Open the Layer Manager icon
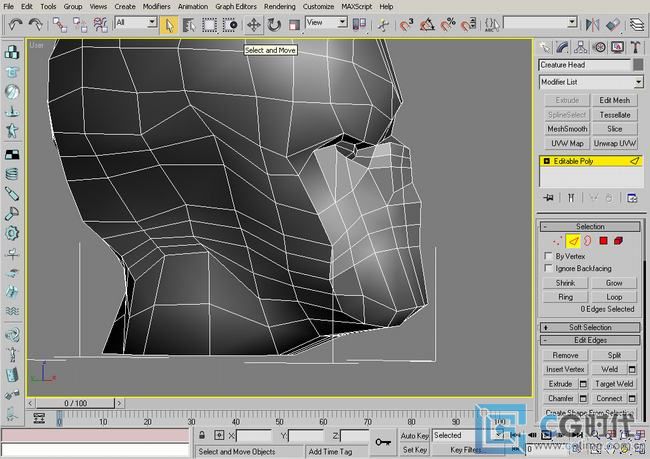The image size is (650, 459). (637, 25)
